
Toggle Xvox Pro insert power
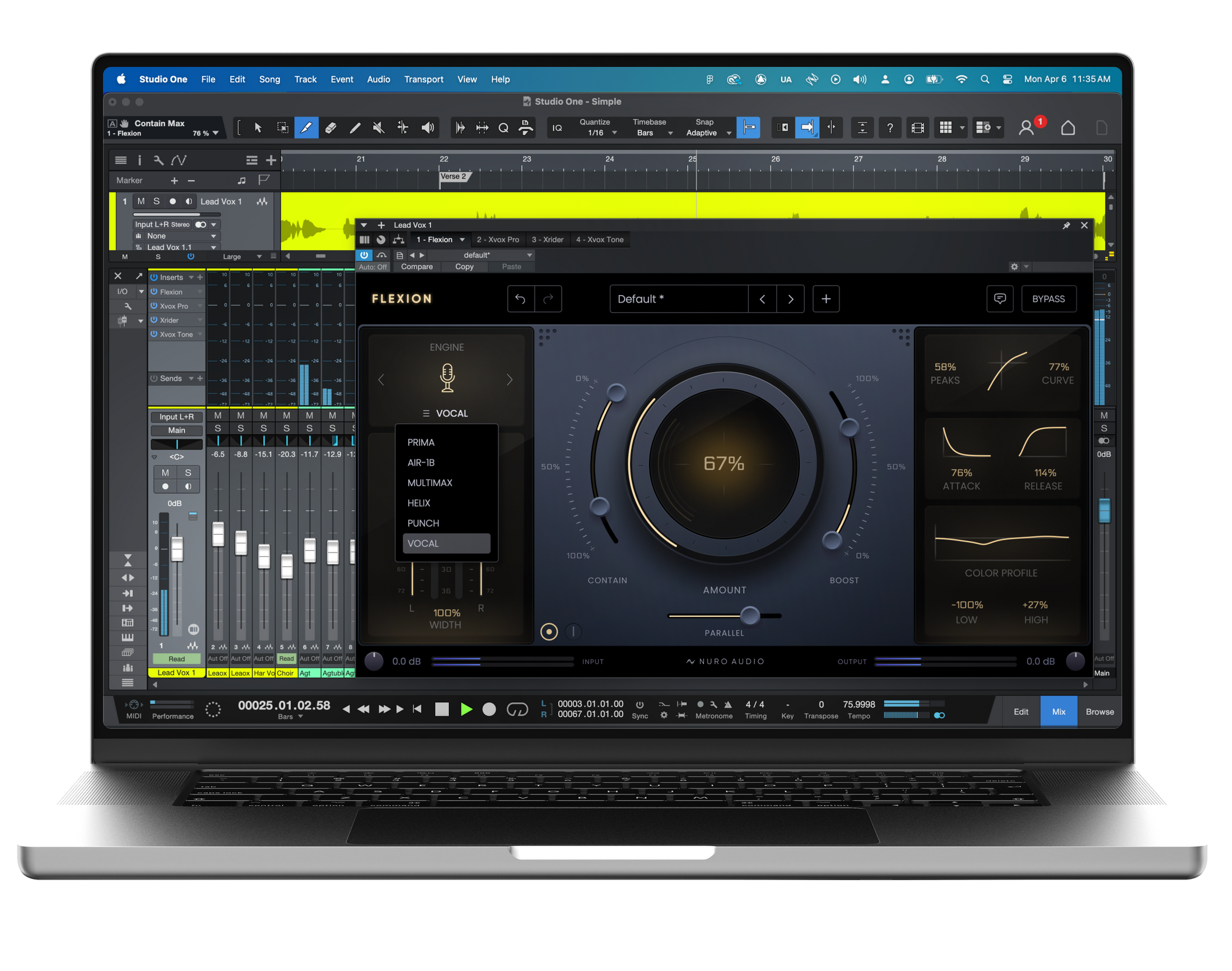(x=153, y=306)
